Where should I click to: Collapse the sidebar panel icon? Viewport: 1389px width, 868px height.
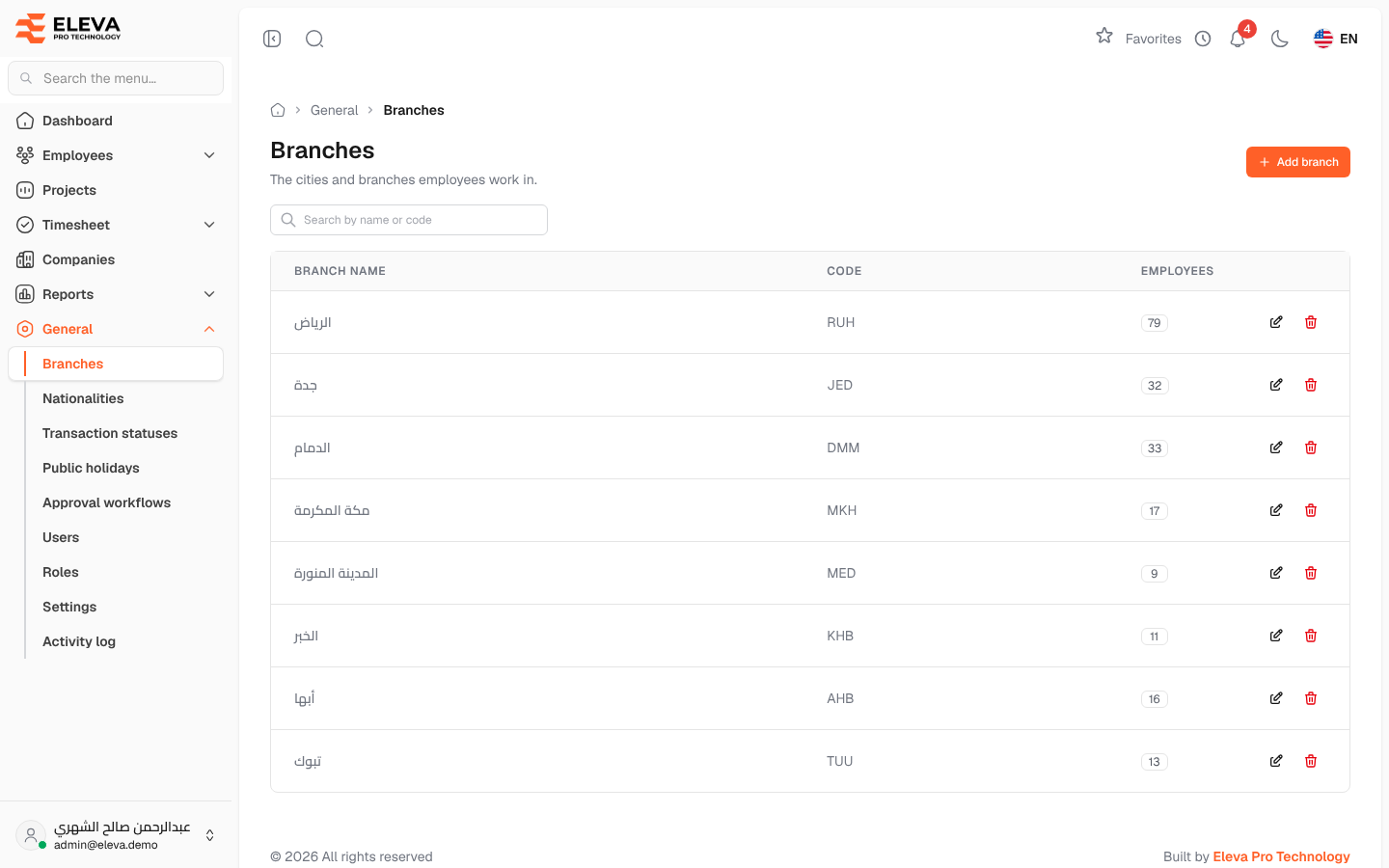click(272, 39)
